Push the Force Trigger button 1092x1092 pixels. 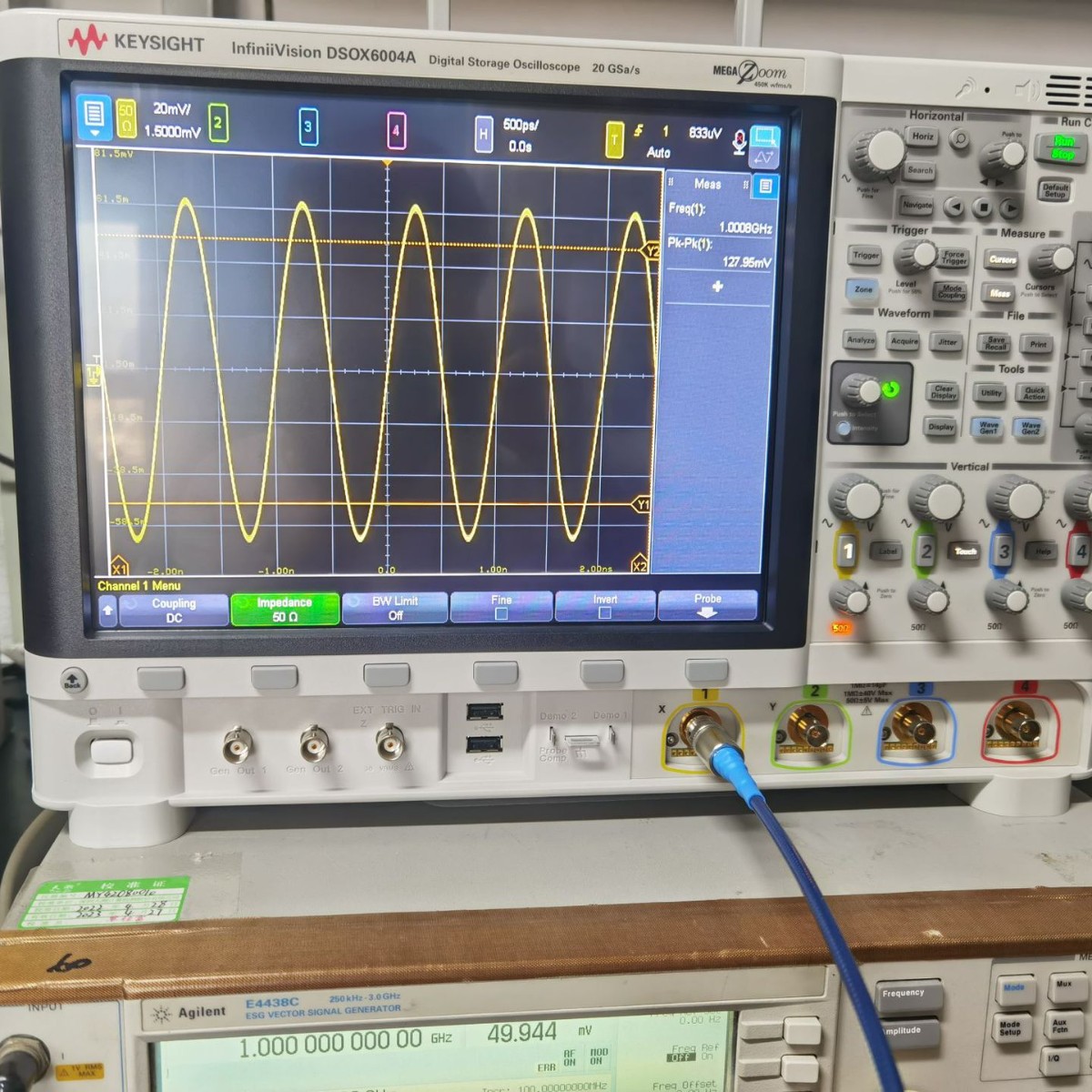tap(954, 258)
